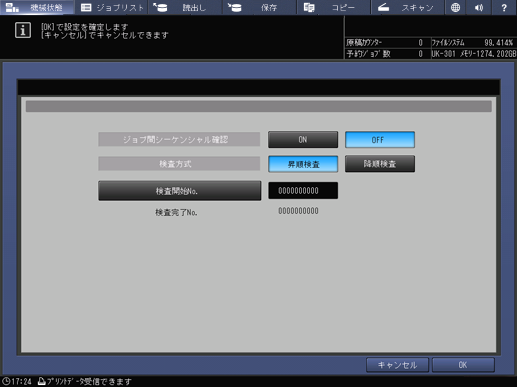Turn ON job sequential check

point(303,139)
